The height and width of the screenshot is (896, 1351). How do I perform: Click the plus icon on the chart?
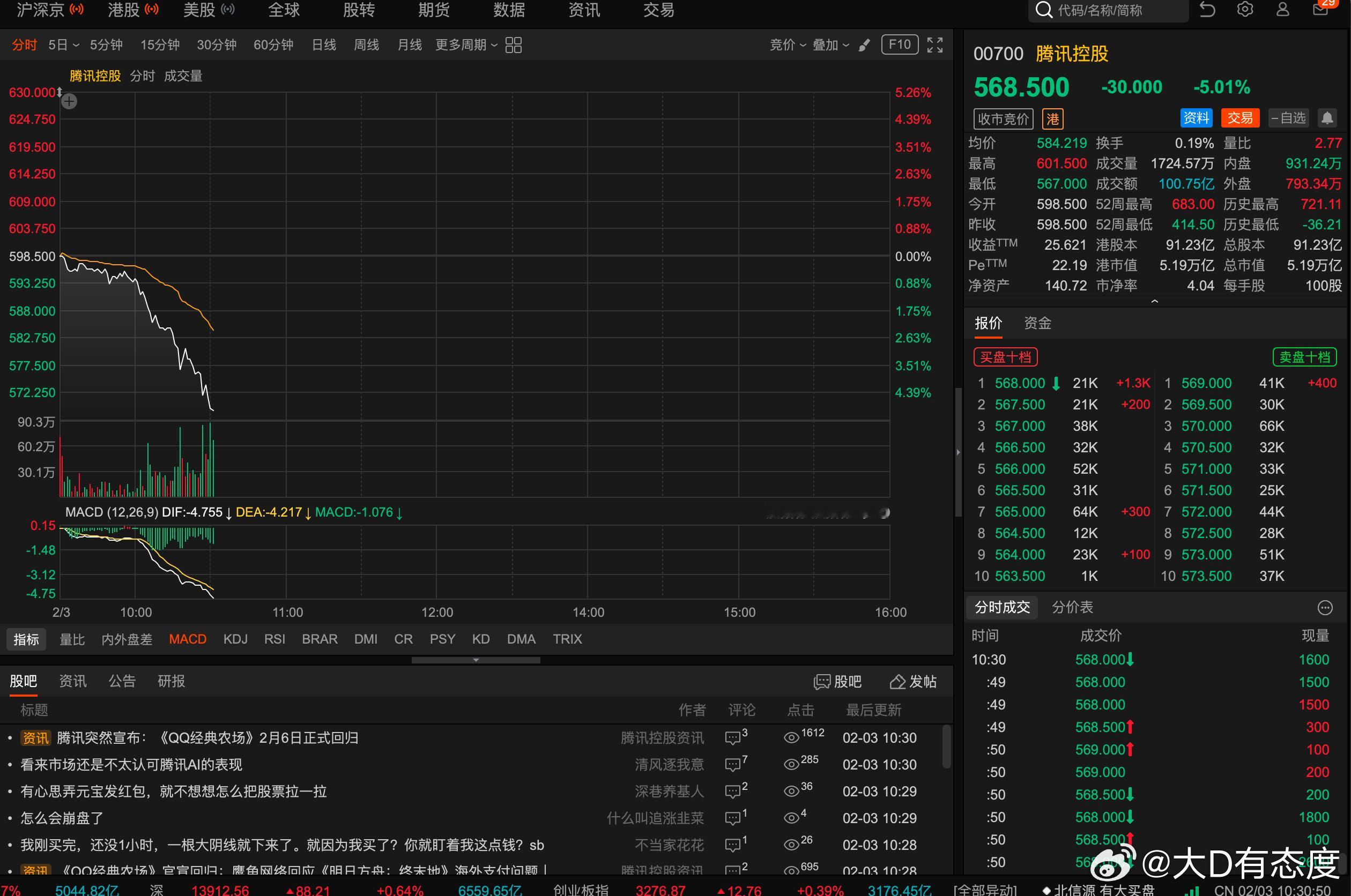69,102
